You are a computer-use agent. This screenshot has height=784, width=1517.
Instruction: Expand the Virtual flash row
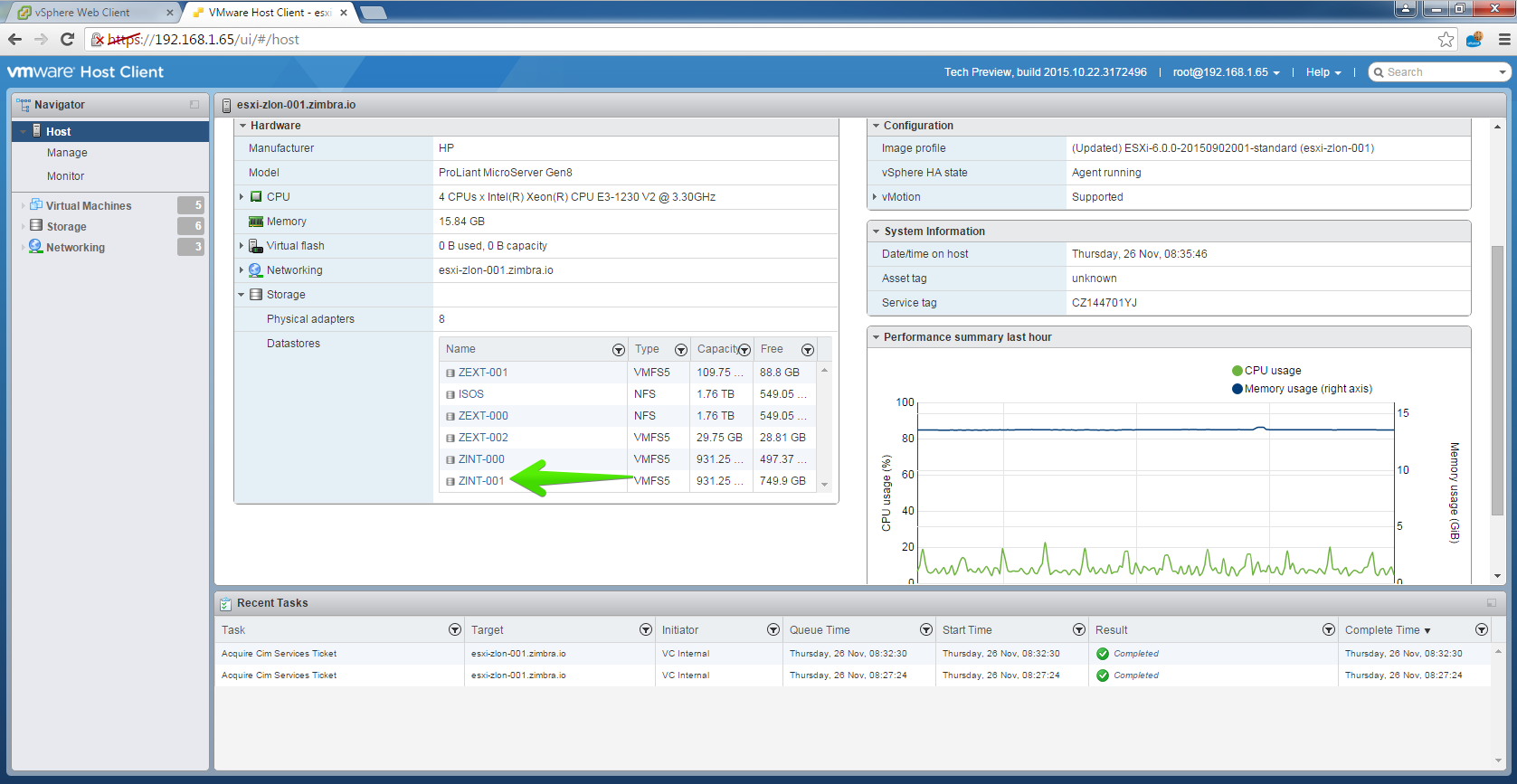242,246
